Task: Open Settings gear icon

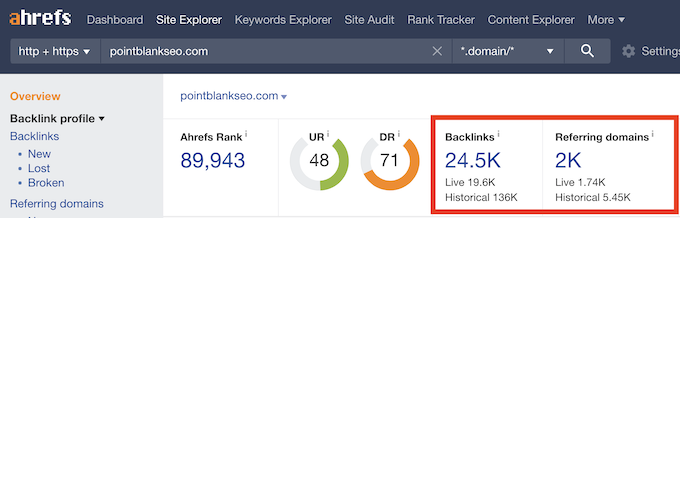Action: tap(628, 51)
